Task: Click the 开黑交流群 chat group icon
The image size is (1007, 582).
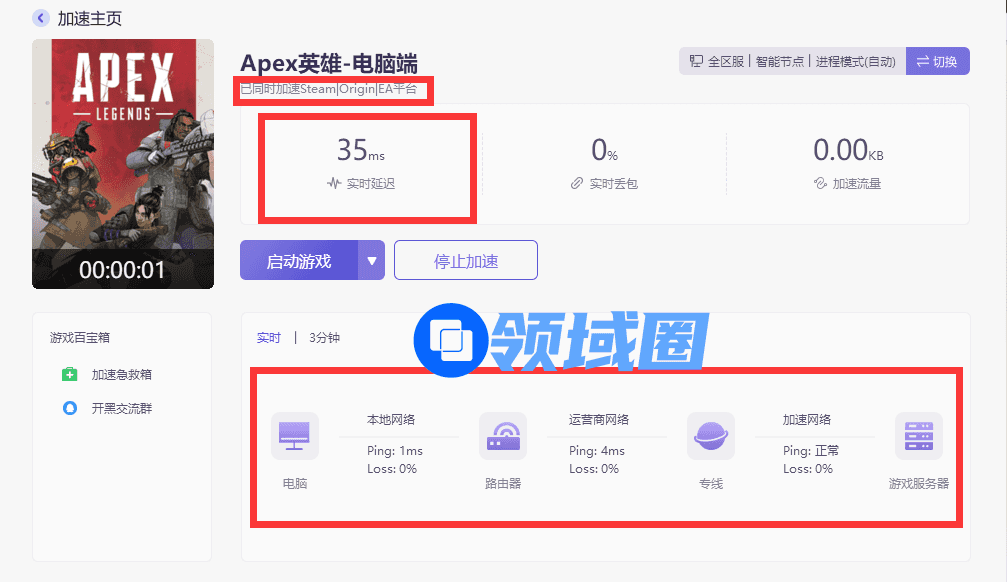Action: point(69,408)
